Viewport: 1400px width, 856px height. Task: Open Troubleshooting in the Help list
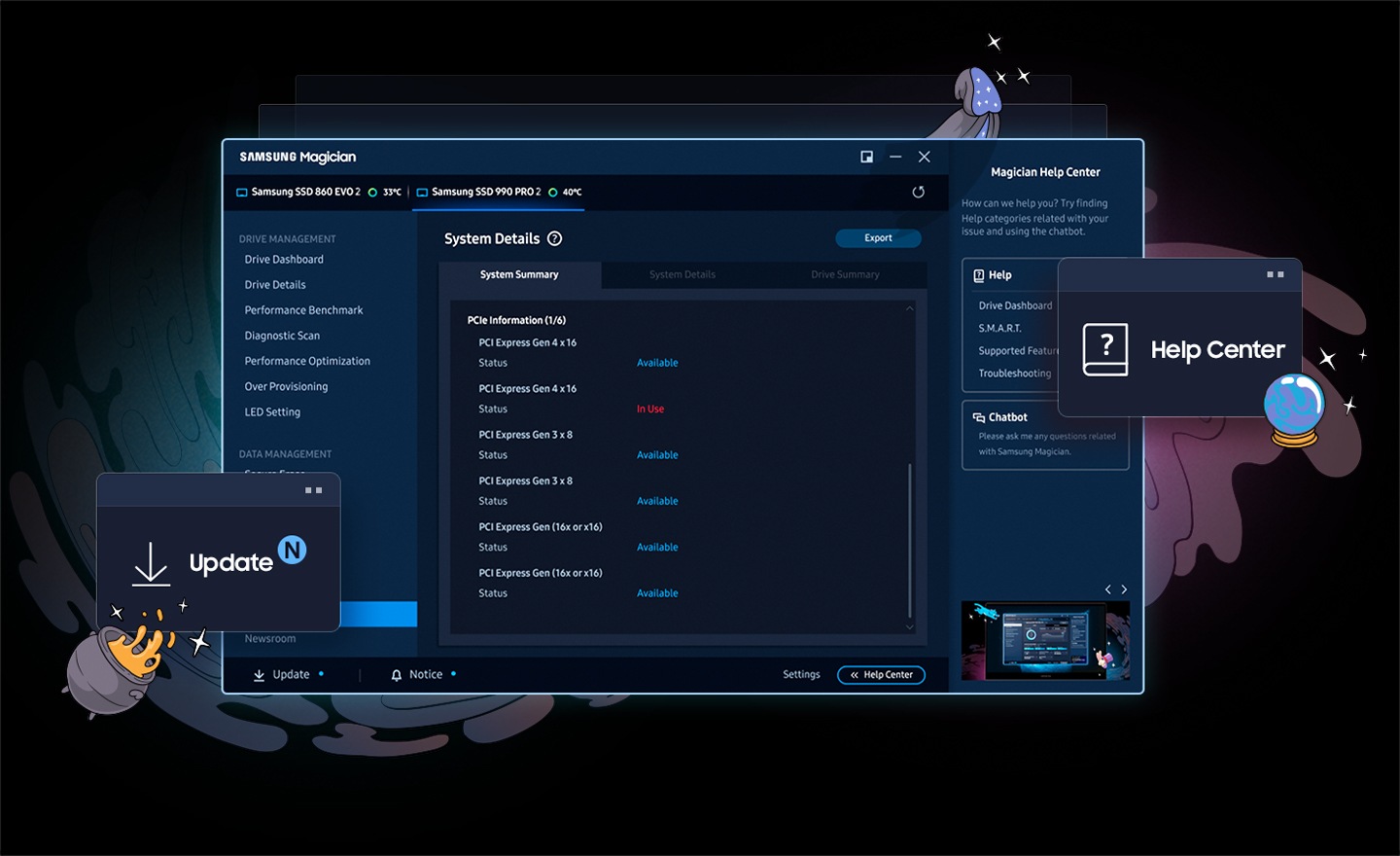tap(1014, 374)
